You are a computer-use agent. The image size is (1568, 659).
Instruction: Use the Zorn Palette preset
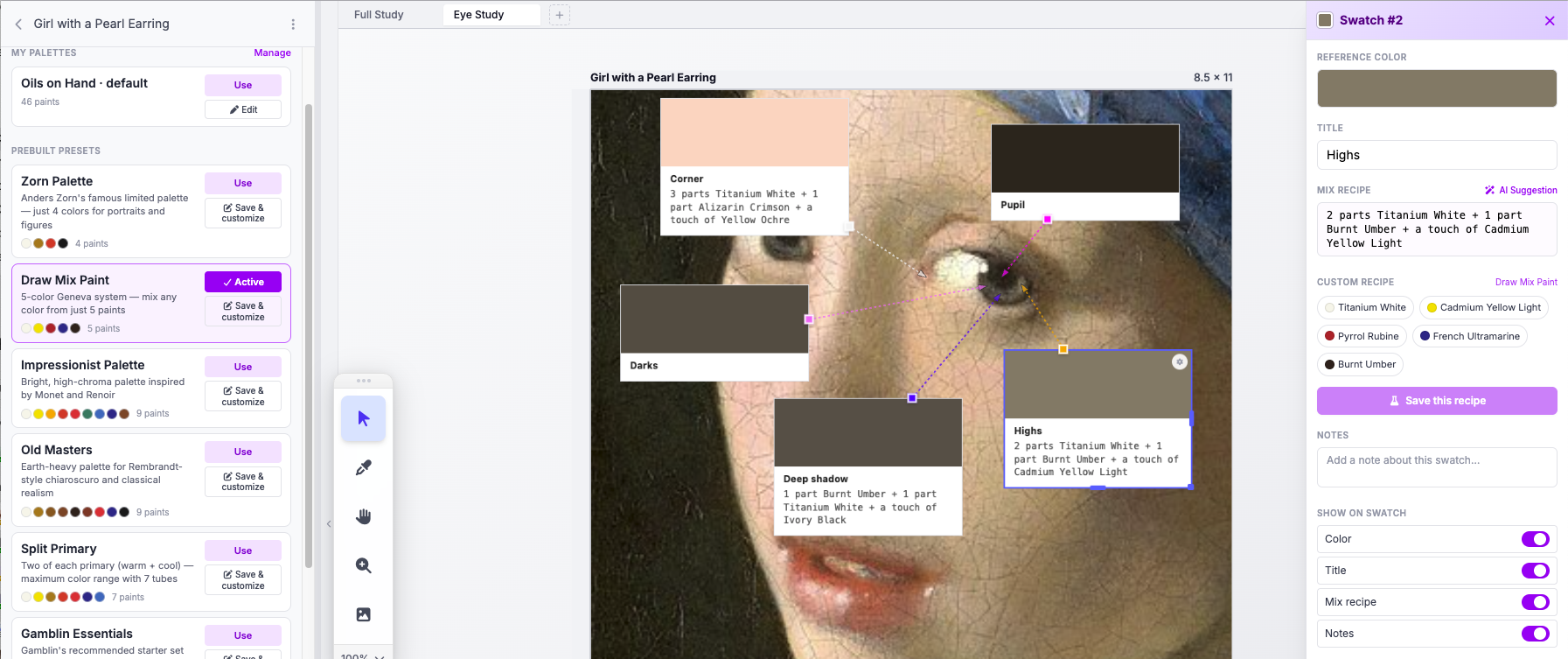[x=243, y=183]
